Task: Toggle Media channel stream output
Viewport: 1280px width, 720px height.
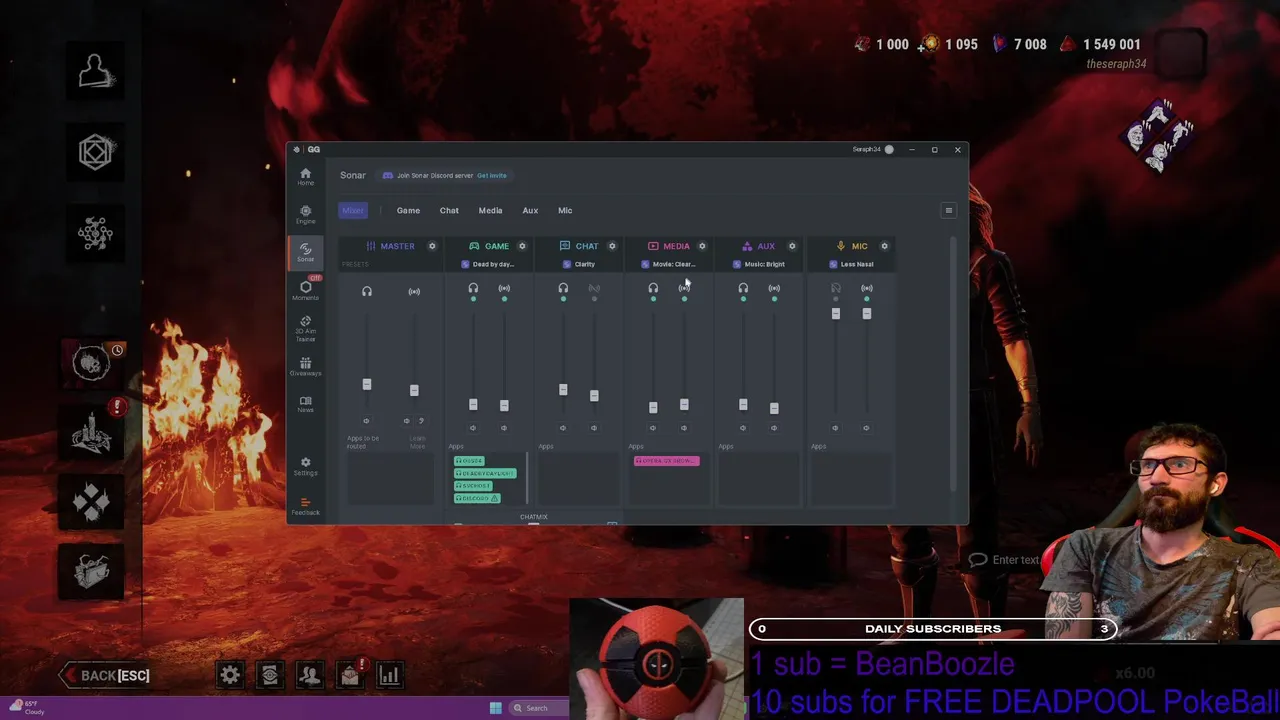Action: point(684,289)
